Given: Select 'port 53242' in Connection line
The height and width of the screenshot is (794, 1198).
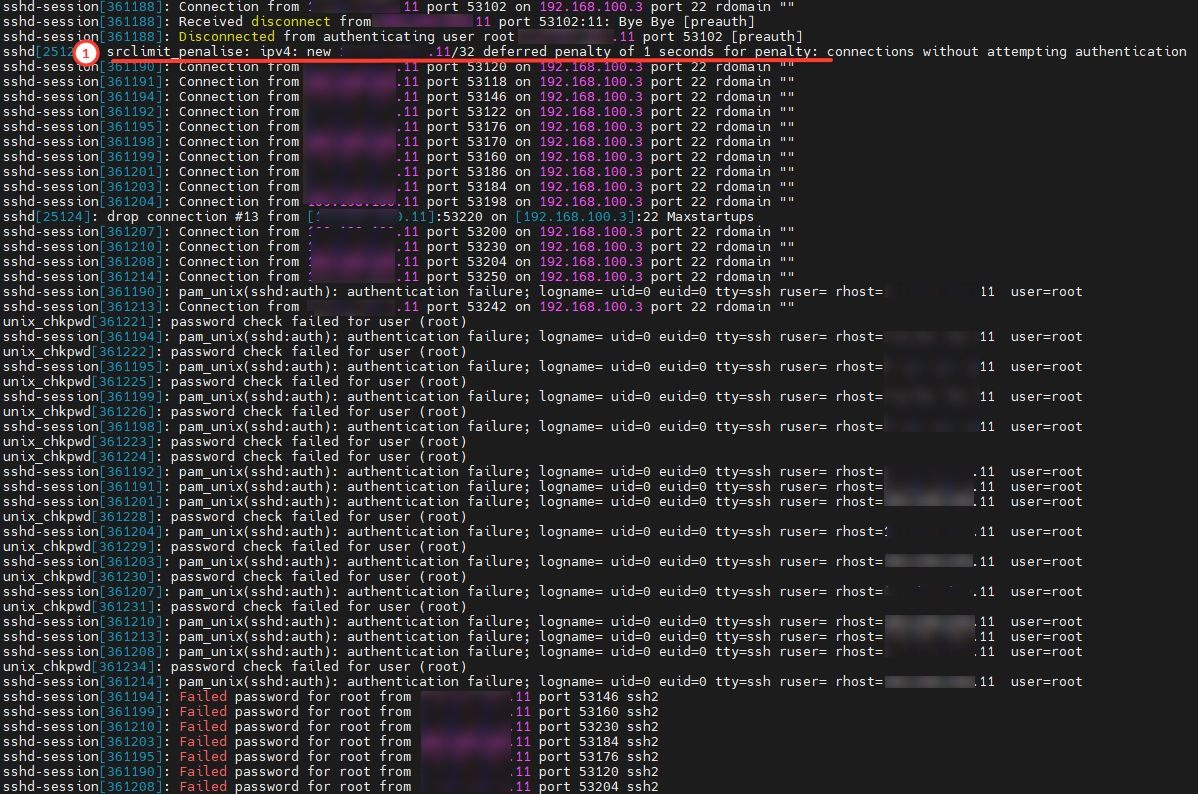Looking at the screenshot, I should pyautogui.click(x=466, y=306).
